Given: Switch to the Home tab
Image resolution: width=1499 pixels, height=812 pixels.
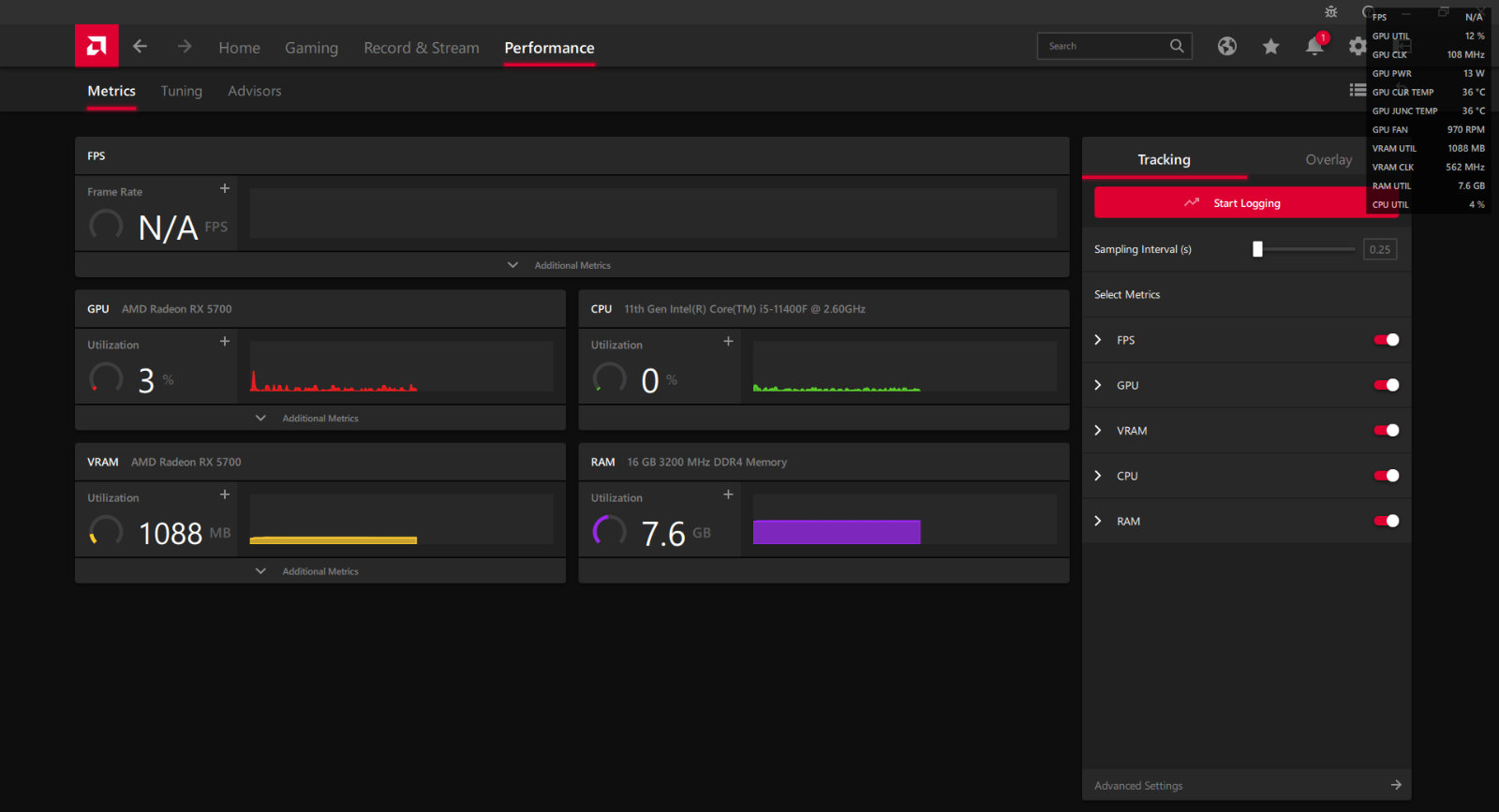Looking at the screenshot, I should pyautogui.click(x=240, y=48).
